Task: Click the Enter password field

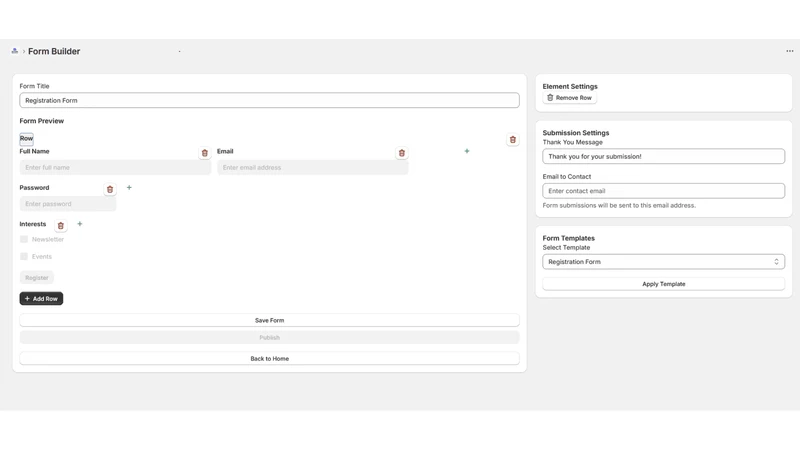Action: [x=68, y=204]
